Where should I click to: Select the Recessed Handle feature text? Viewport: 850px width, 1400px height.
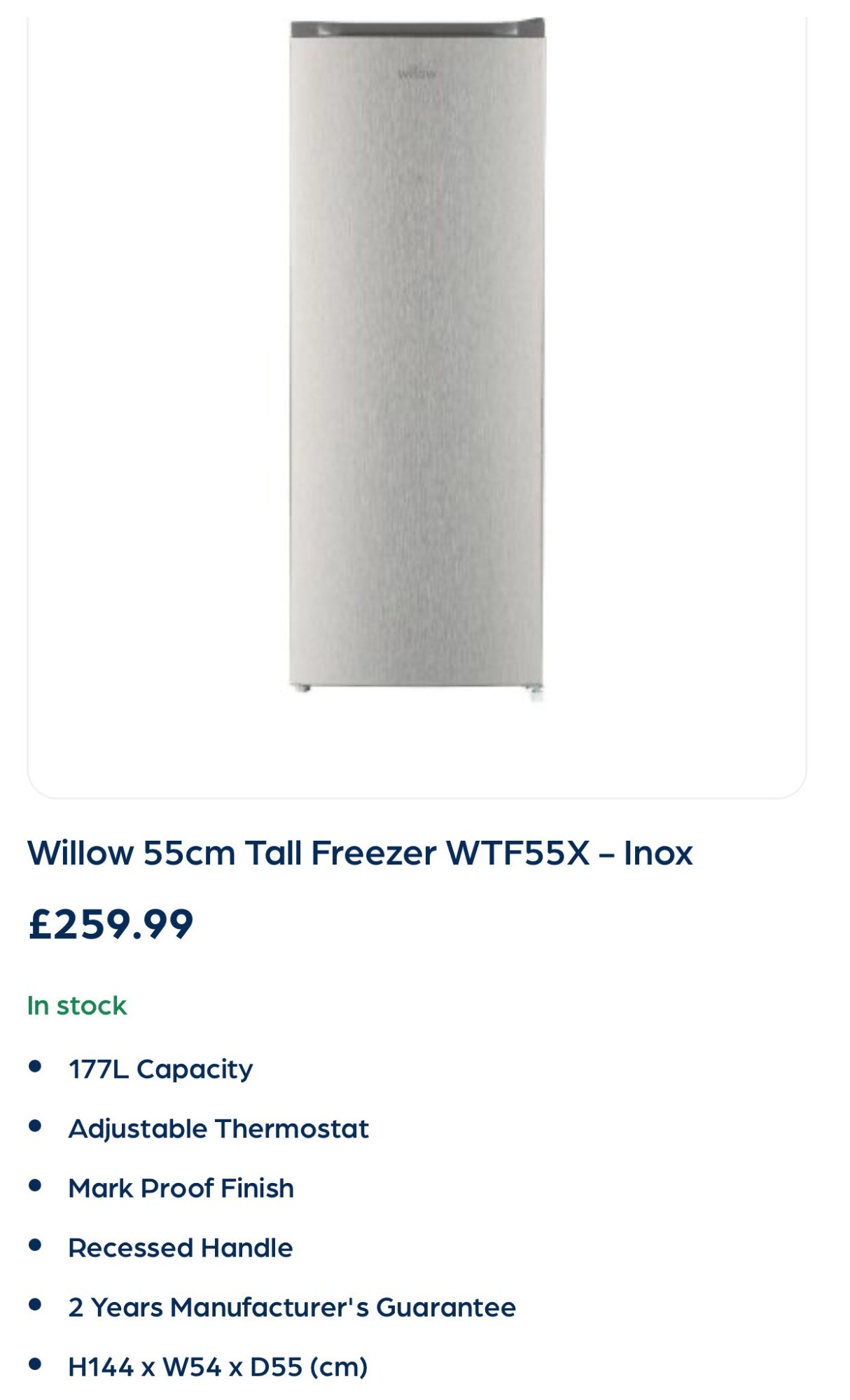tap(181, 1247)
